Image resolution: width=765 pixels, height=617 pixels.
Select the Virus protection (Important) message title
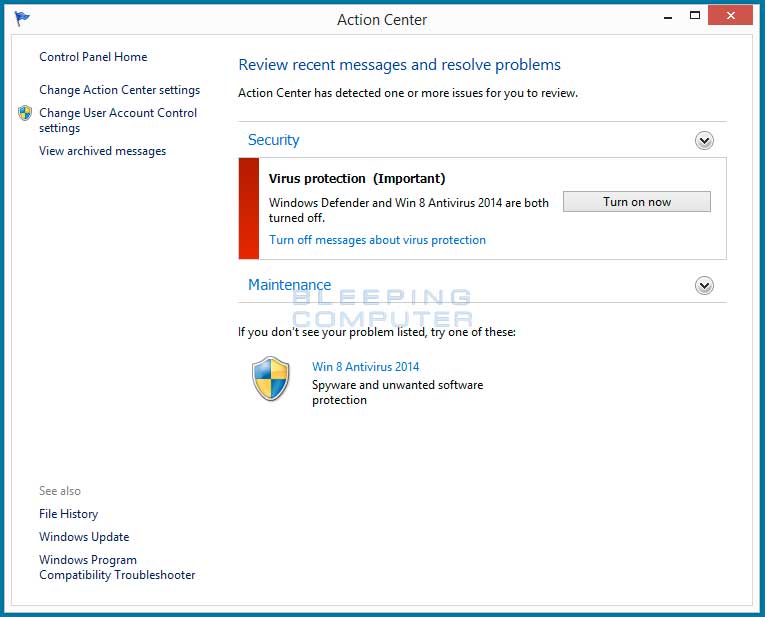357,178
